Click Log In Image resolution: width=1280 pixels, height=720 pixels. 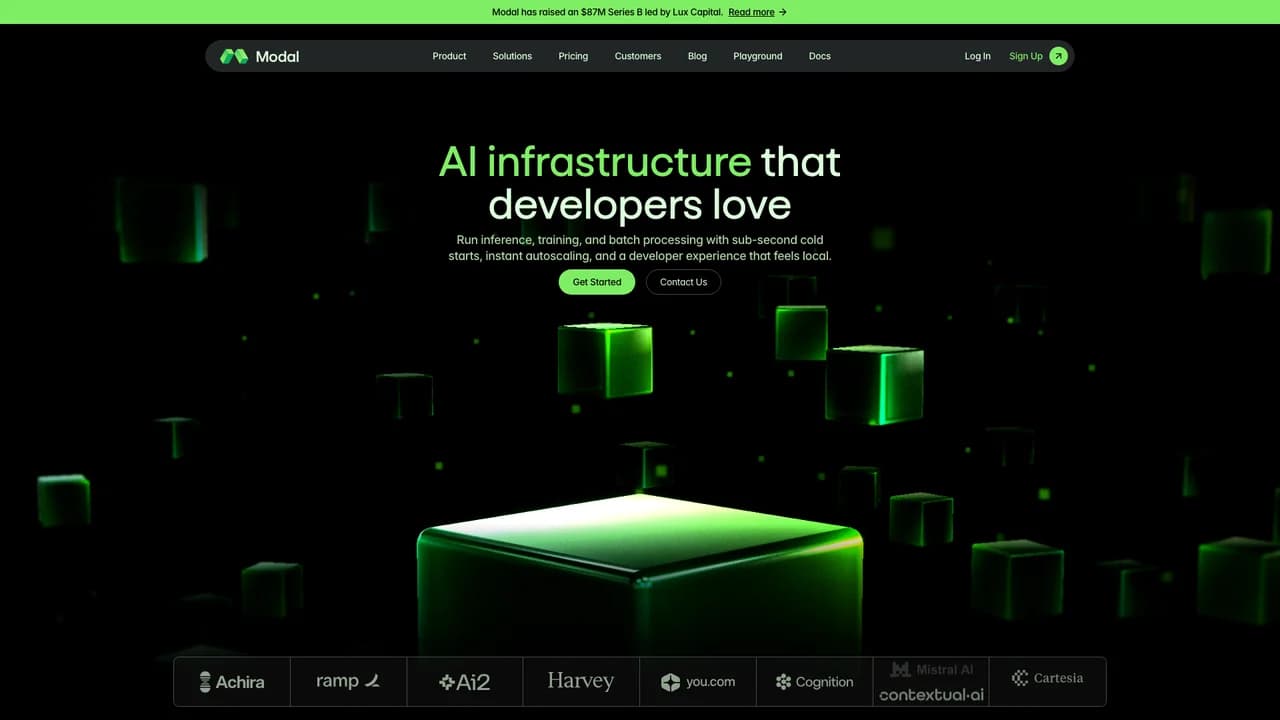click(977, 56)
